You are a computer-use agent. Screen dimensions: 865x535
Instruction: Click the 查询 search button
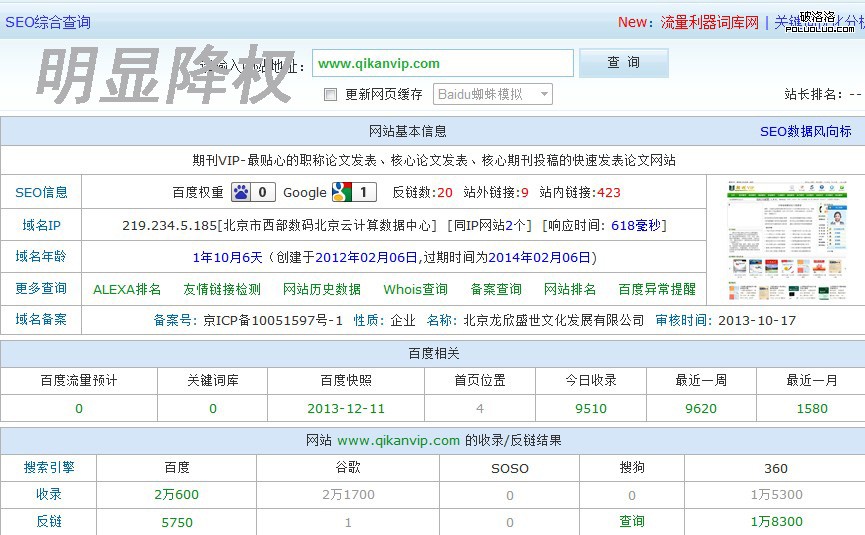(x=624, y=63)
